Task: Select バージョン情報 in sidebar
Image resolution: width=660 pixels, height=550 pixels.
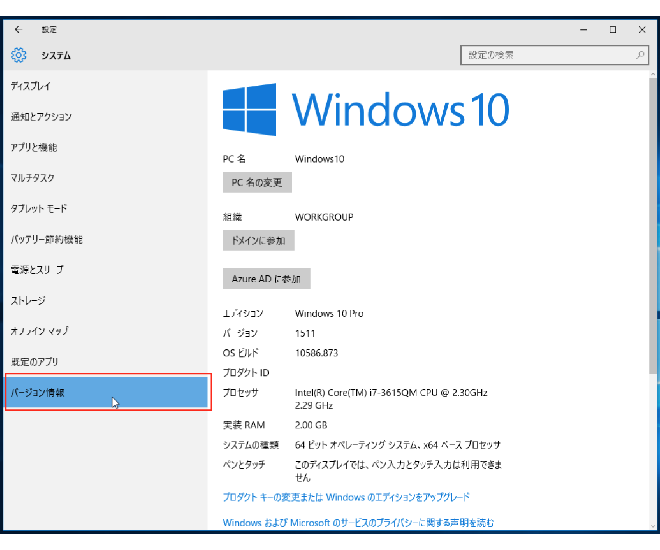Action: pos(107,392)
